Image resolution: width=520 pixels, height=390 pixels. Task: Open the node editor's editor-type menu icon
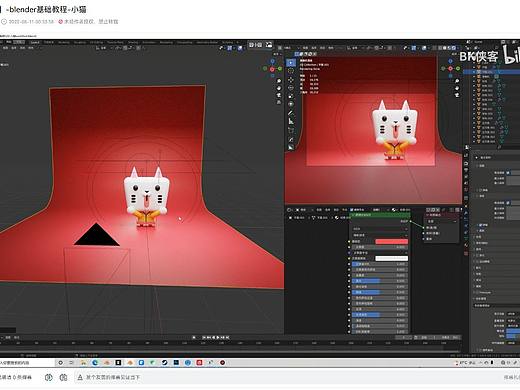pos(290,210)
